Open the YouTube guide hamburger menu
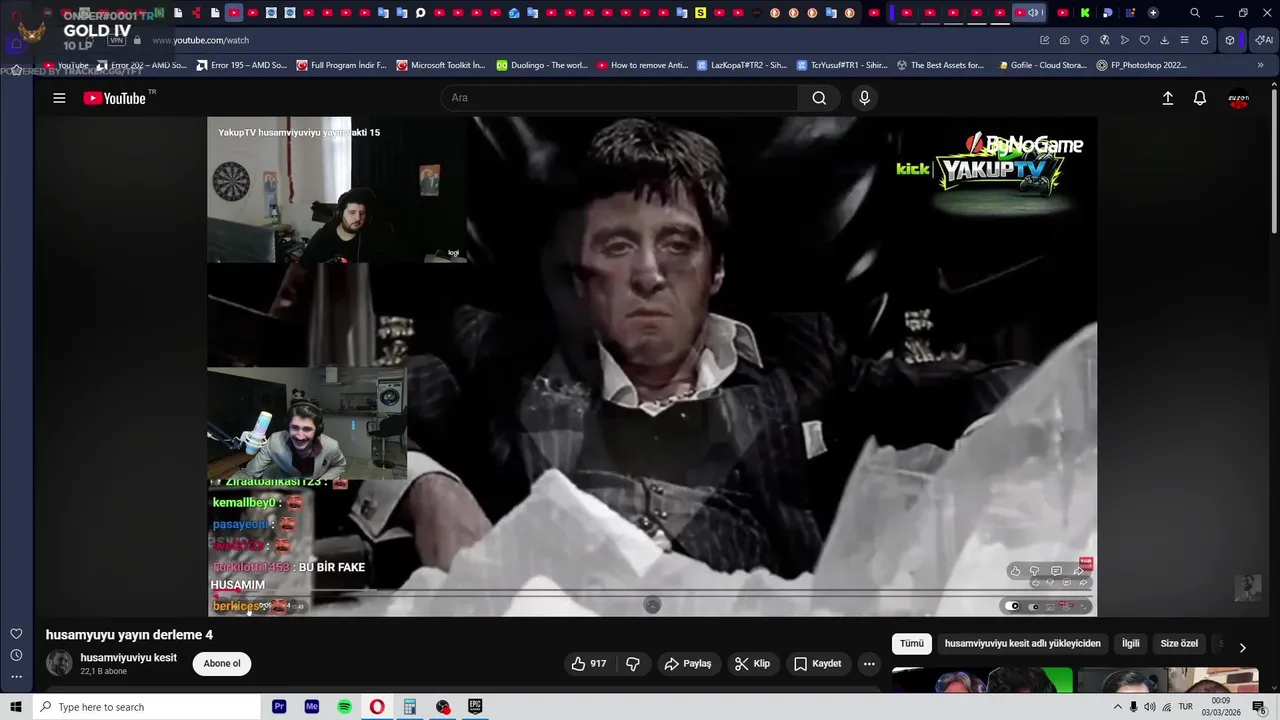The height and width of the screenshot is (720, 1280). coord(59,98)
